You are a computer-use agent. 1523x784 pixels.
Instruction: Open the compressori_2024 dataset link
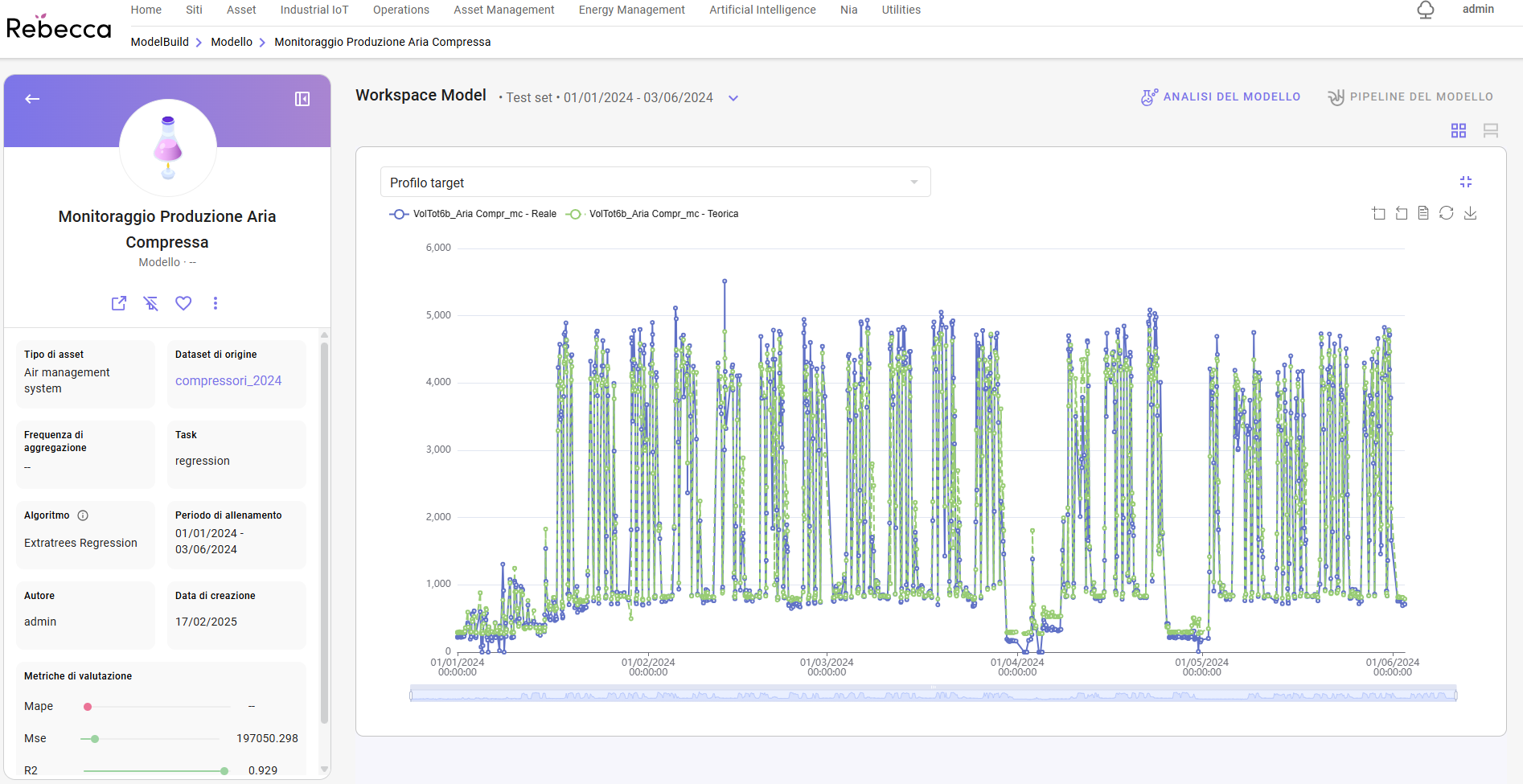point(228,380)
